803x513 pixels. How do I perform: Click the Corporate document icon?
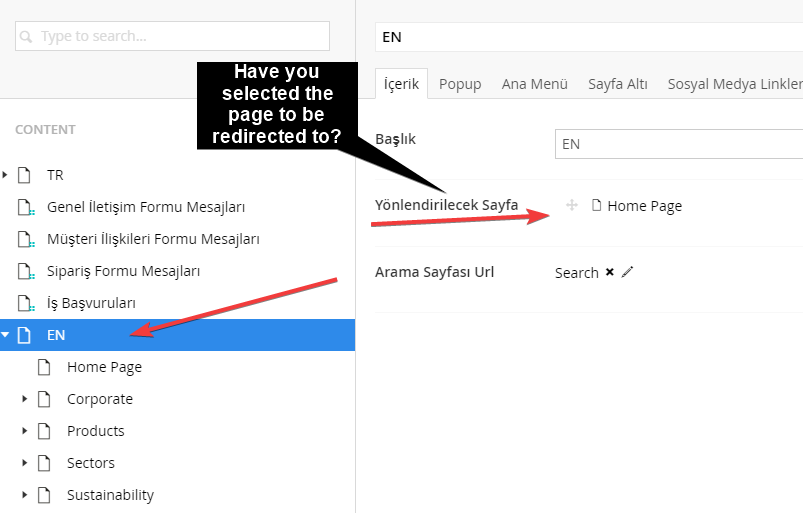pyautogui.click(x=44, y=399)
